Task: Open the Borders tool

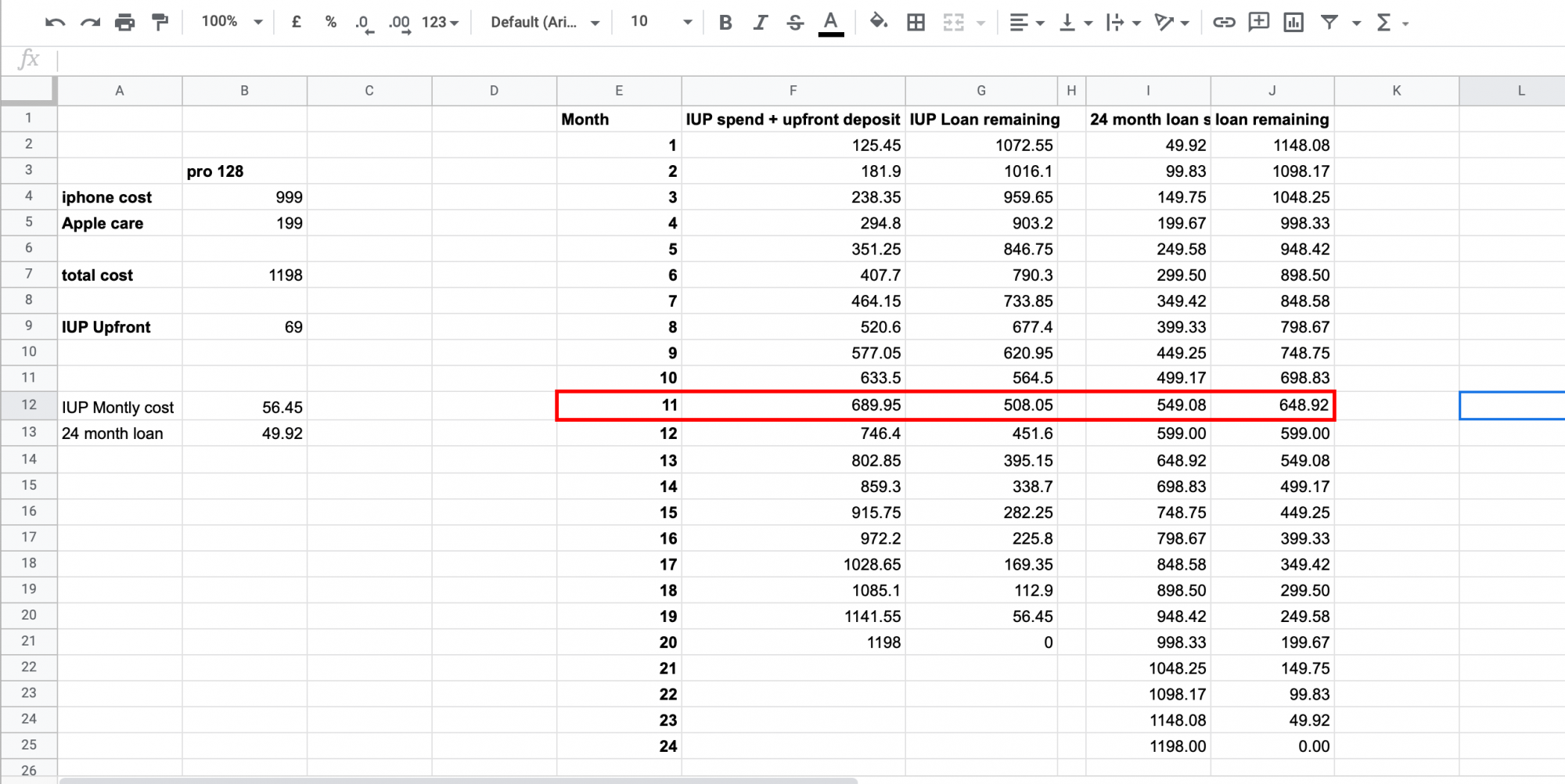Action: pos(916,23)
